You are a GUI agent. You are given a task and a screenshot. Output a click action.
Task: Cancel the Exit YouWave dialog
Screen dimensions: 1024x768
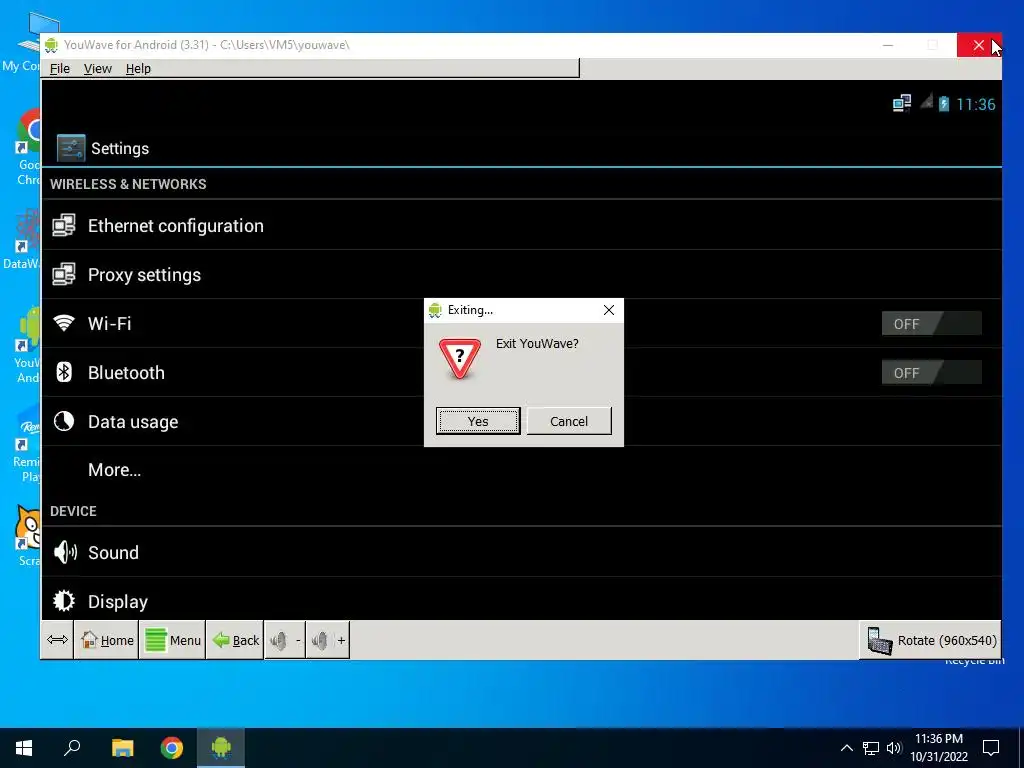click(569, 421)
